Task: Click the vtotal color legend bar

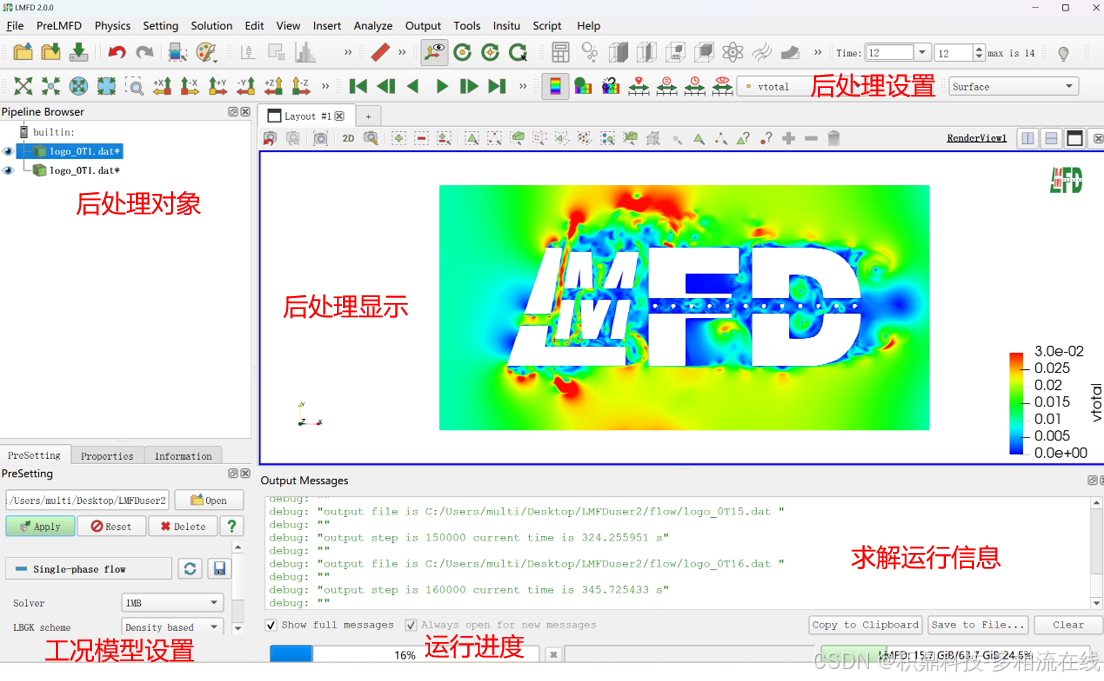Action: (1016, 403)
